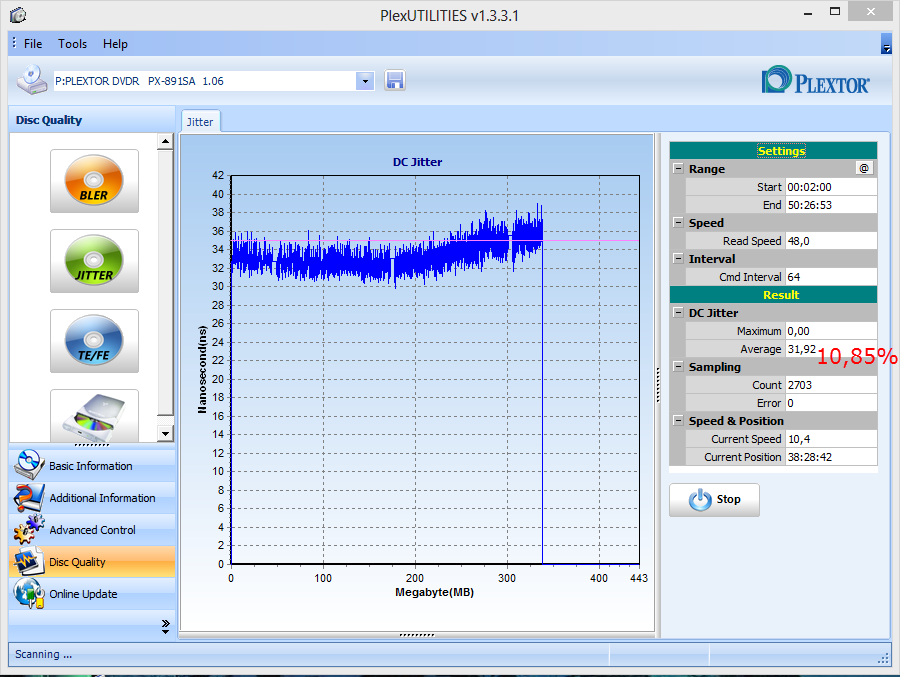Image resolution: width=900 pixels, height=677 pixels.
Task: Click the save floppy disk icon
Action: pos(394,80)
